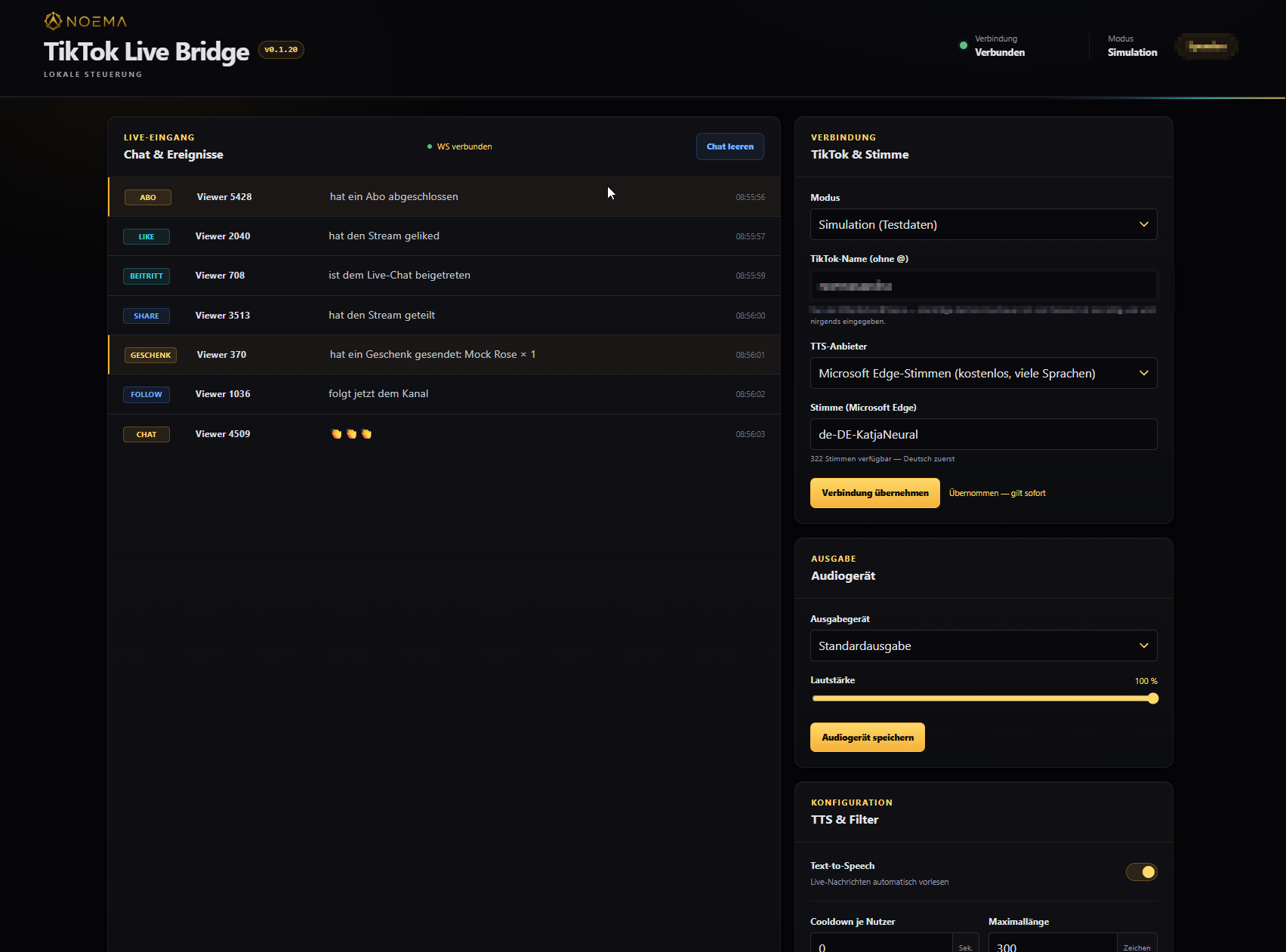
Task: Click the Mock Rose gift message
Action: click(x=433, y=355)
